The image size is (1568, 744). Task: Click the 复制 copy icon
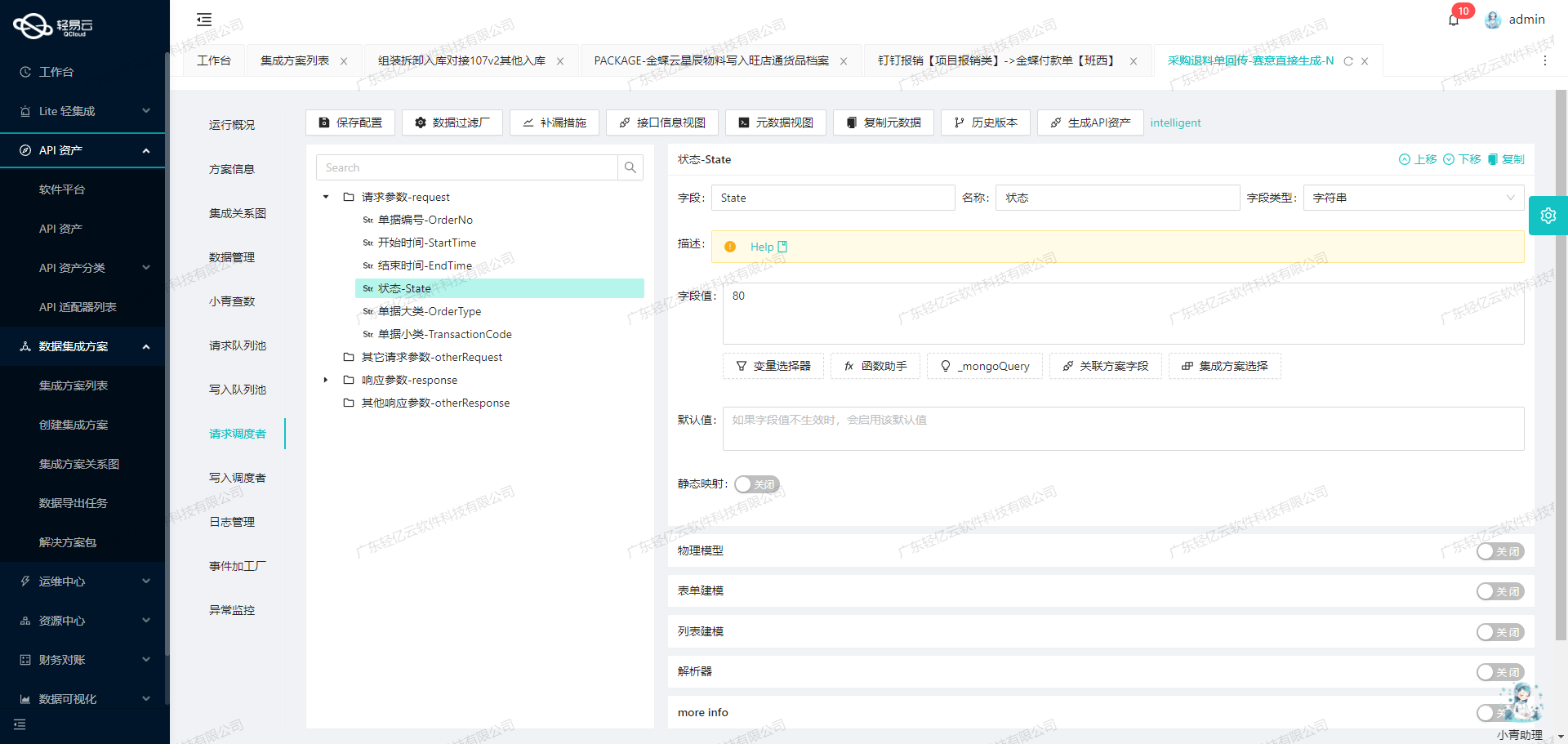1493,159
